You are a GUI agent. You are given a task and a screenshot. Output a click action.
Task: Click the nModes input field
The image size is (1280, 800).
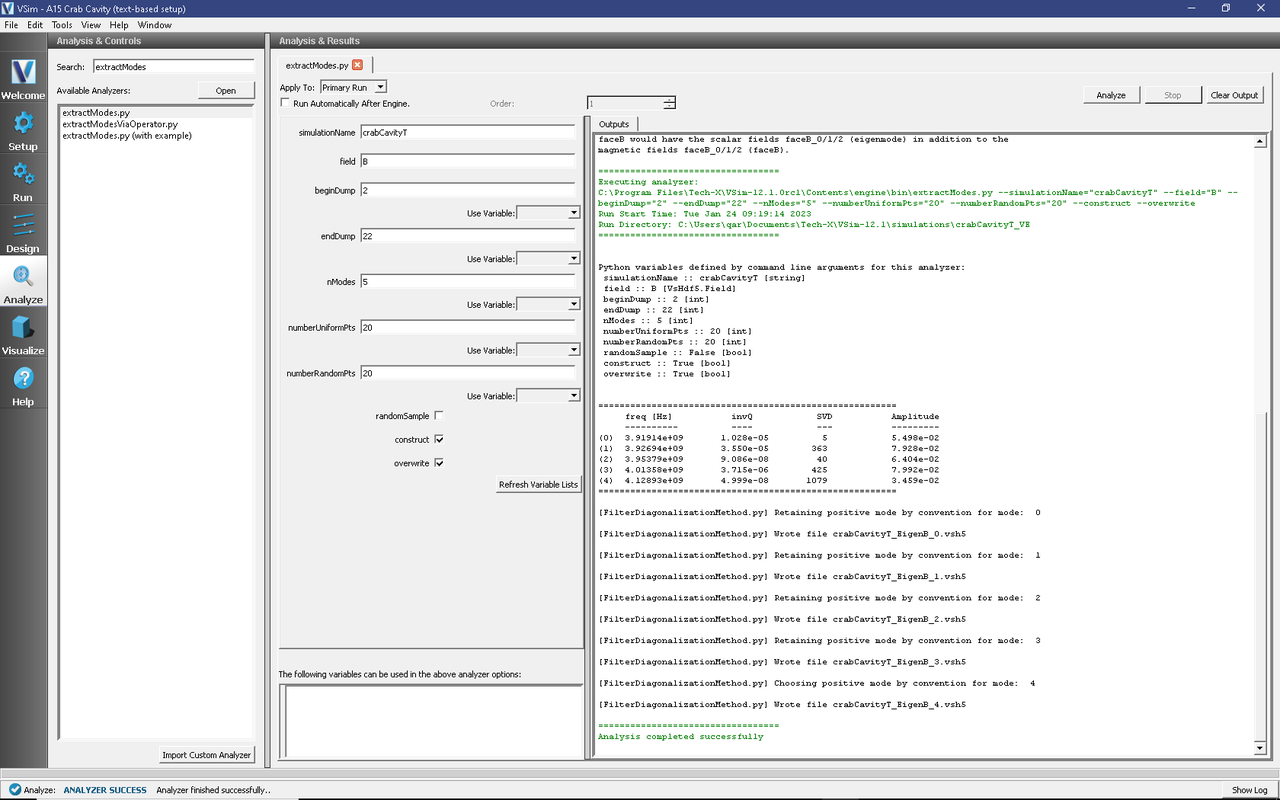pyautogui.click(x=467, y=282)
